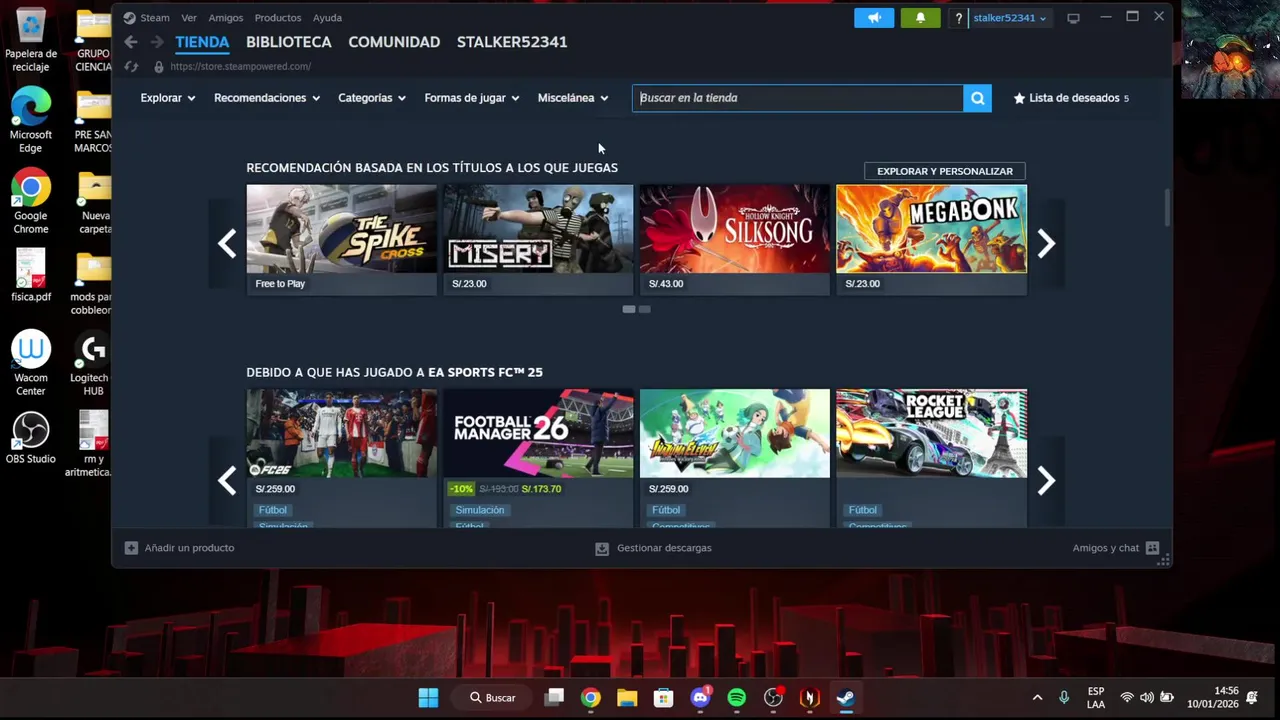
Task: Open the stalker52341 account dropdown
Action: tap(1010, 18)
